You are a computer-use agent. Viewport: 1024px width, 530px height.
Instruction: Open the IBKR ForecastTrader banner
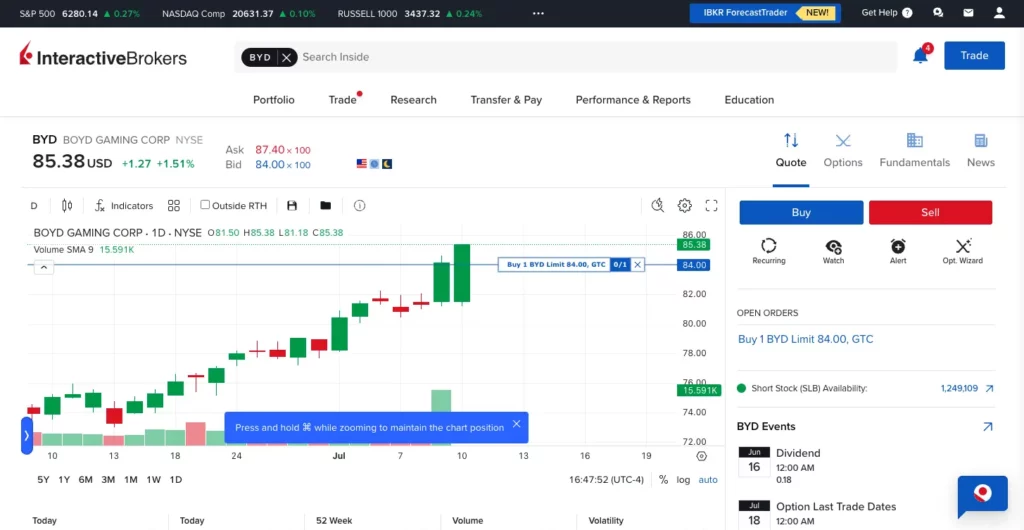click(765, 12)
